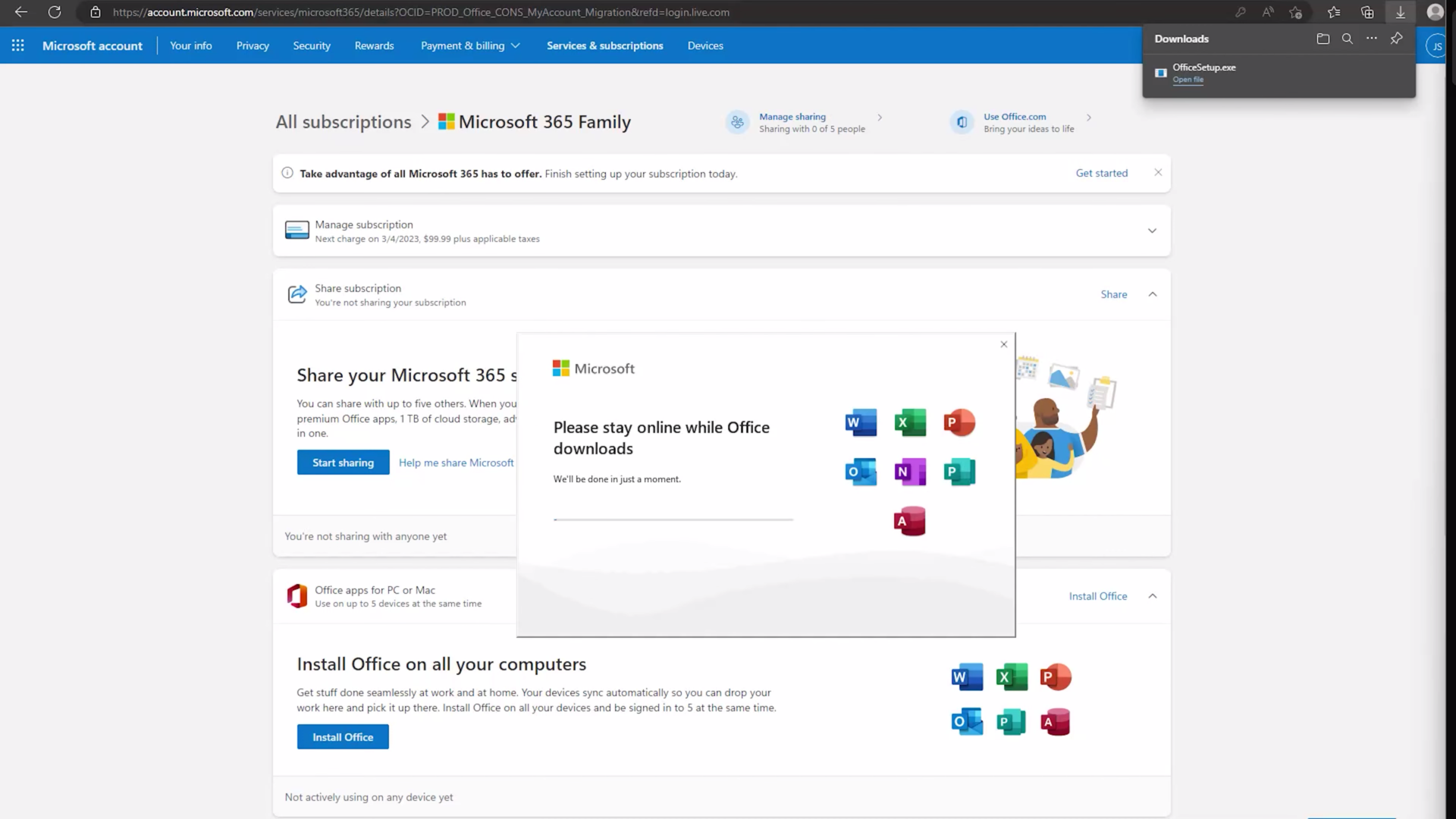Expand the Manage subscription section
This screenshot has height=819, width=1456.
[x=1152, y=231]
